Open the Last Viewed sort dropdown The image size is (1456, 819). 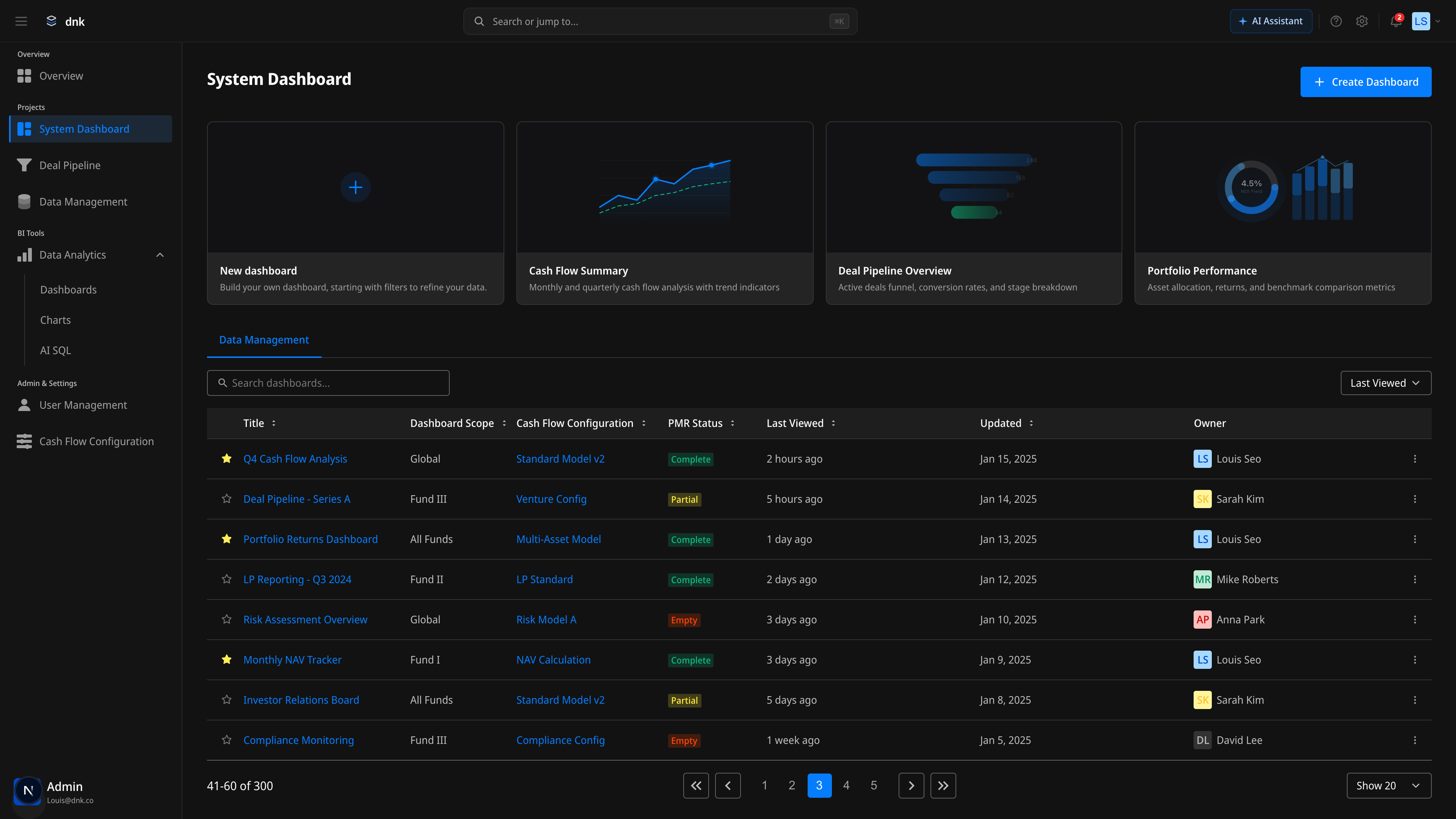[x=1385, y=383]
